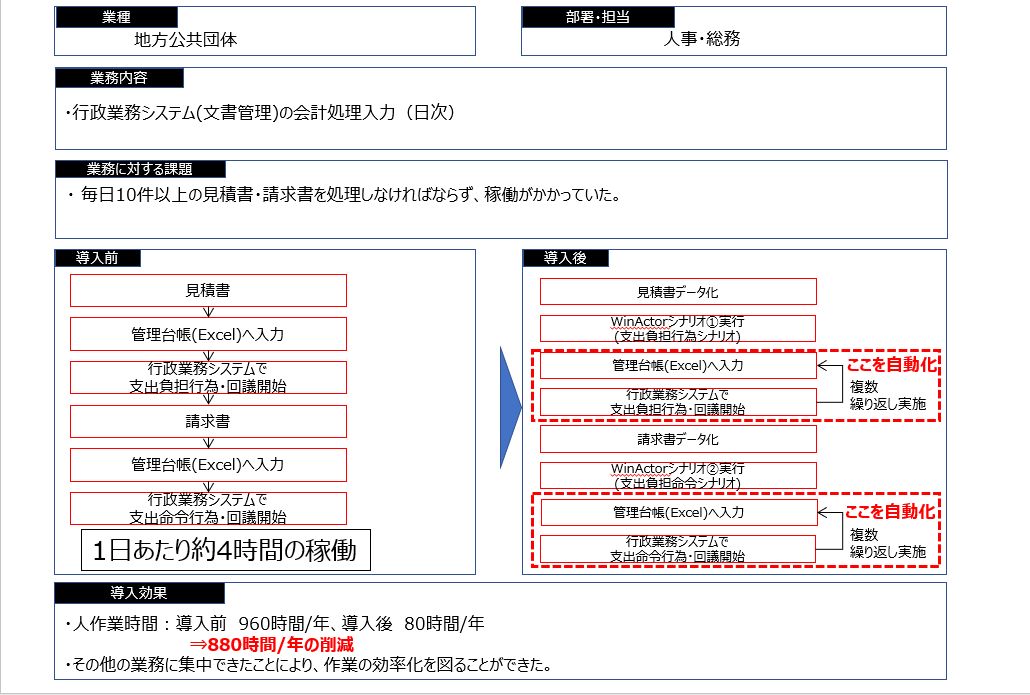
Task: Click "管理台帳(Excel)へ入力" below the WinActorシナリオ① box
Action: (678, 365)
